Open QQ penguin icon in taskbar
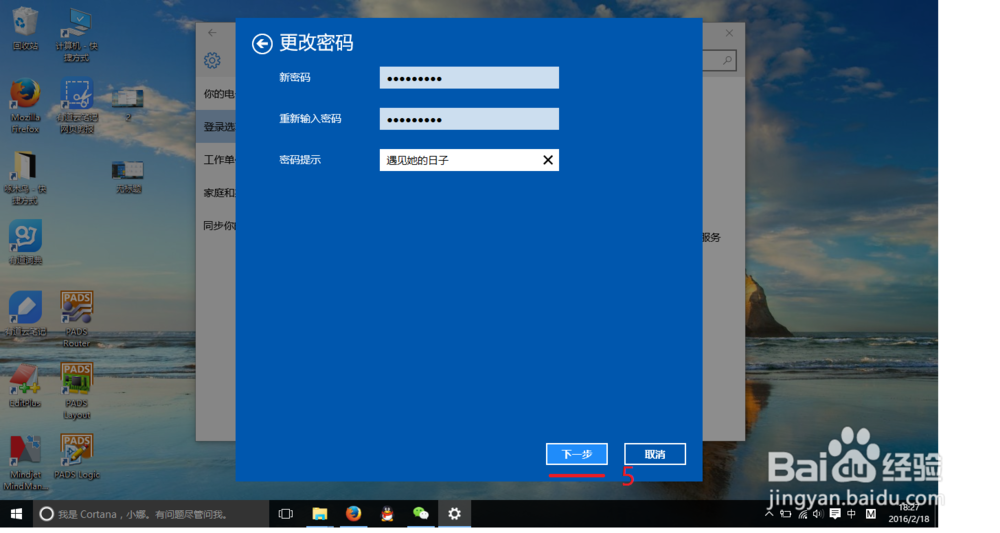This screenshot has height=533, width=1000. 387,514
